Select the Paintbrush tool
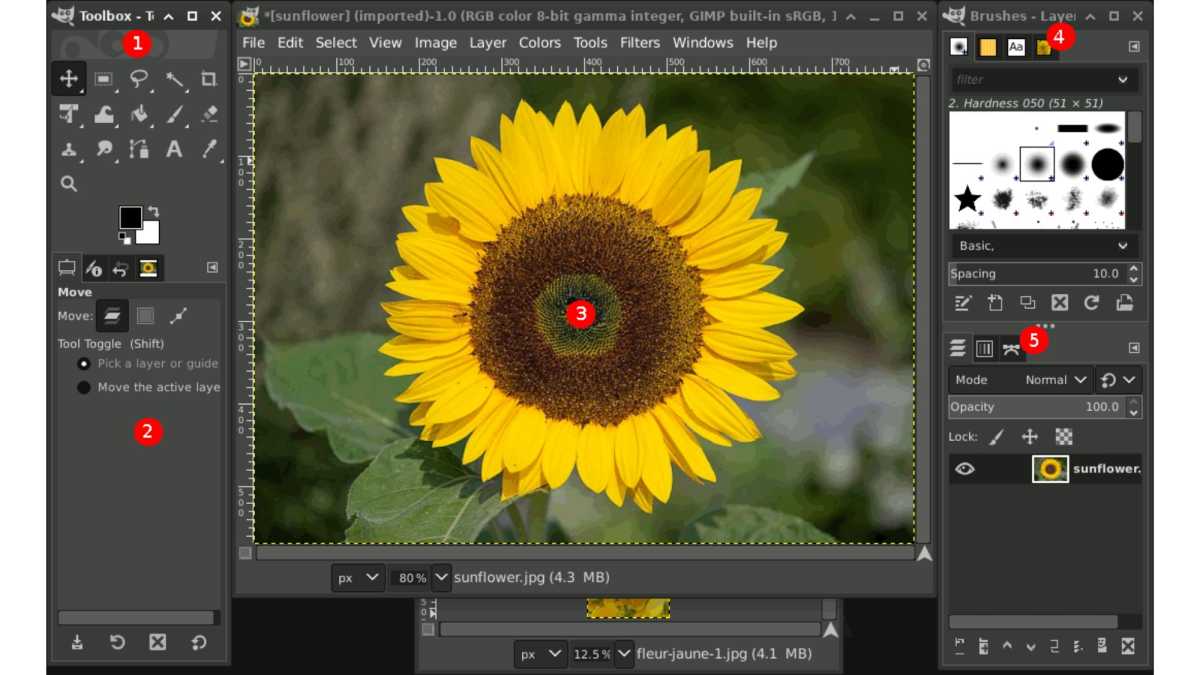This screenshot has width=1200, height=675. point(174,114)
